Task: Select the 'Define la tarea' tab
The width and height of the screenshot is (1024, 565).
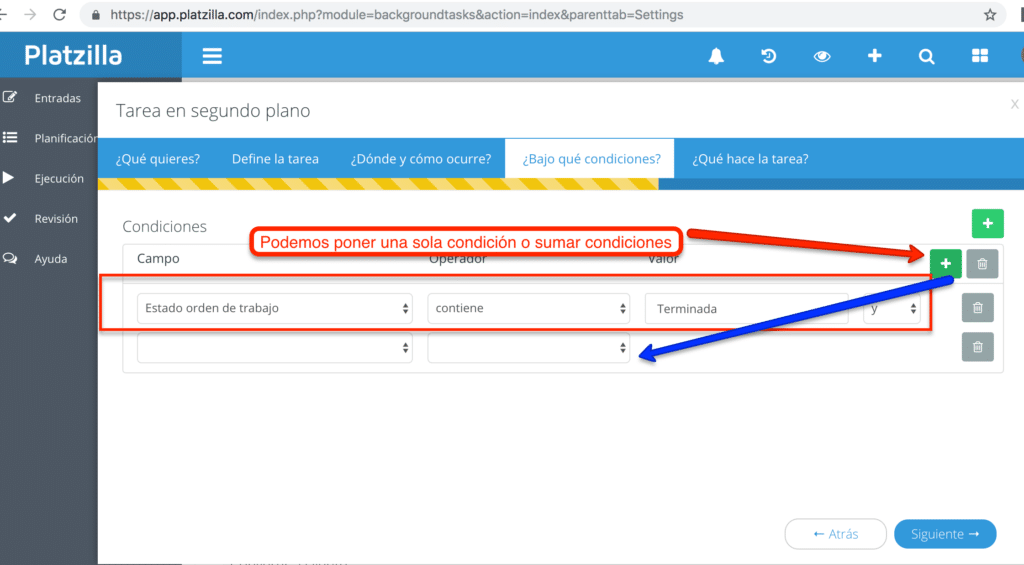Action: point(275,159)
